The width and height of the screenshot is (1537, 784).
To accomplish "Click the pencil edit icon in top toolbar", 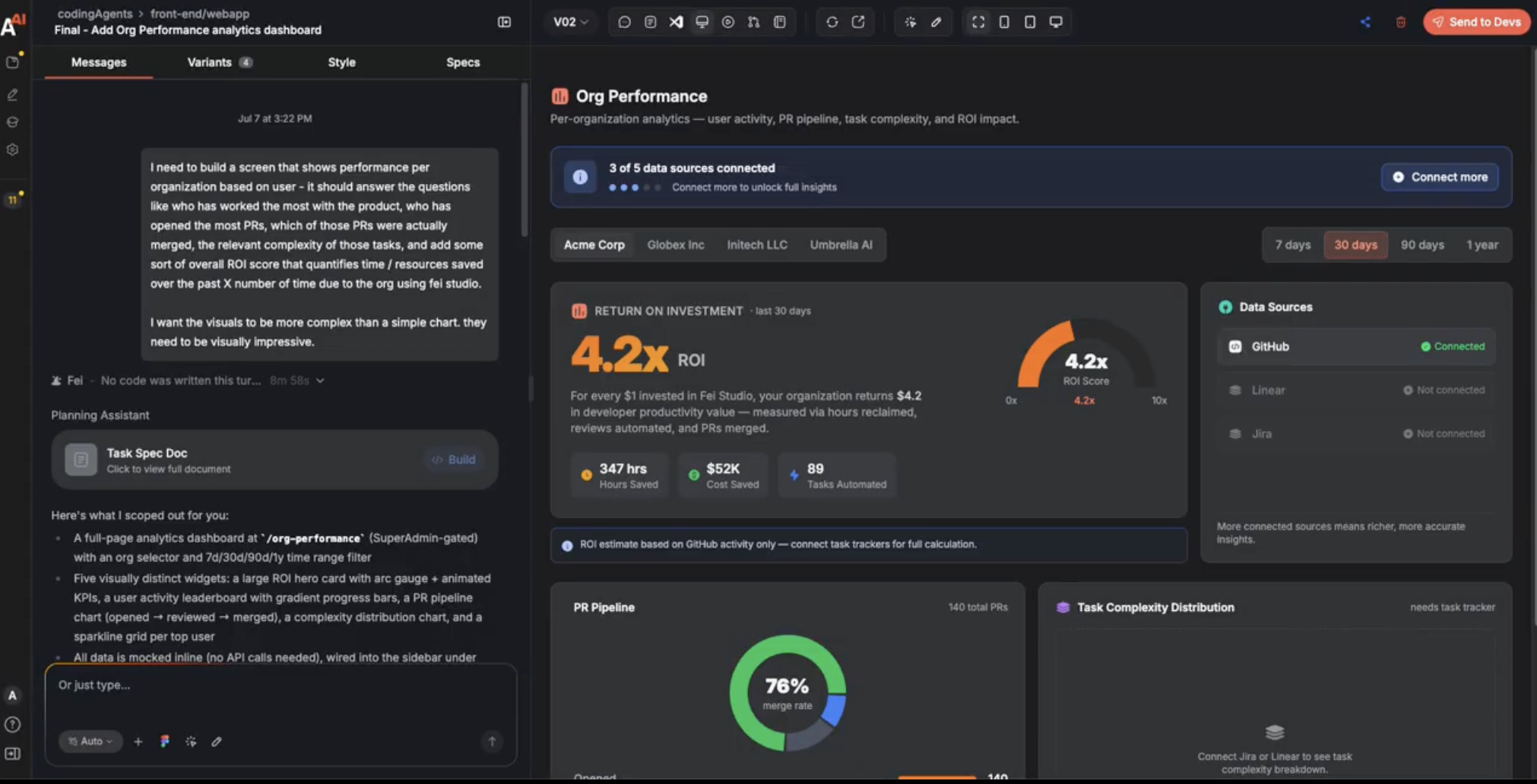I will 936,22.
